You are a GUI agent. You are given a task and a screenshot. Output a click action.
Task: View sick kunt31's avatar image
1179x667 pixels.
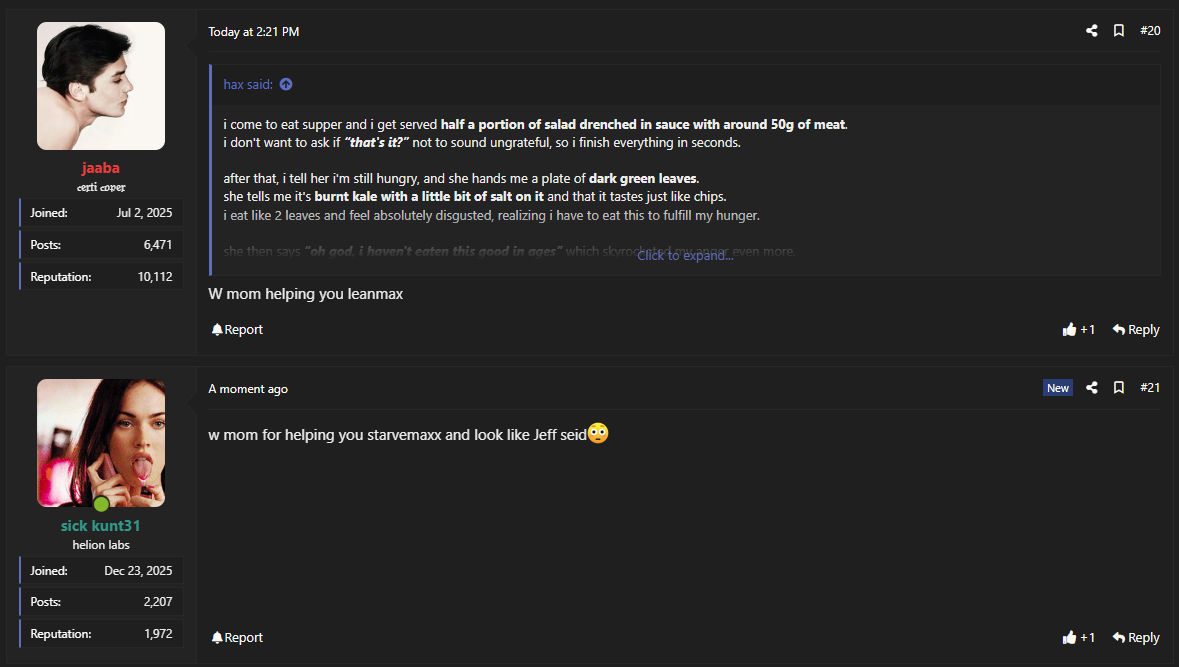(101, 443)
